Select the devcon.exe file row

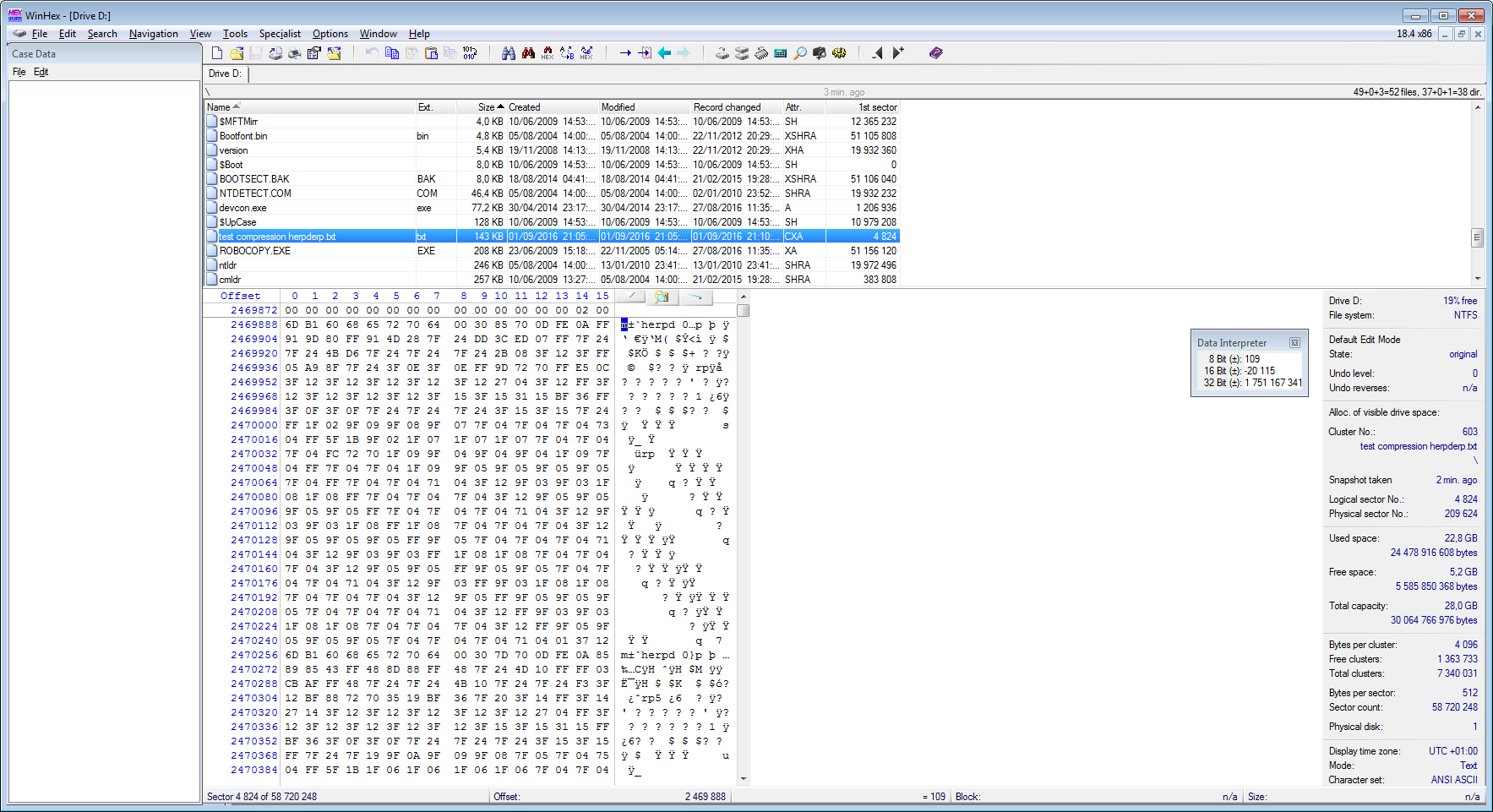point(553,208)
